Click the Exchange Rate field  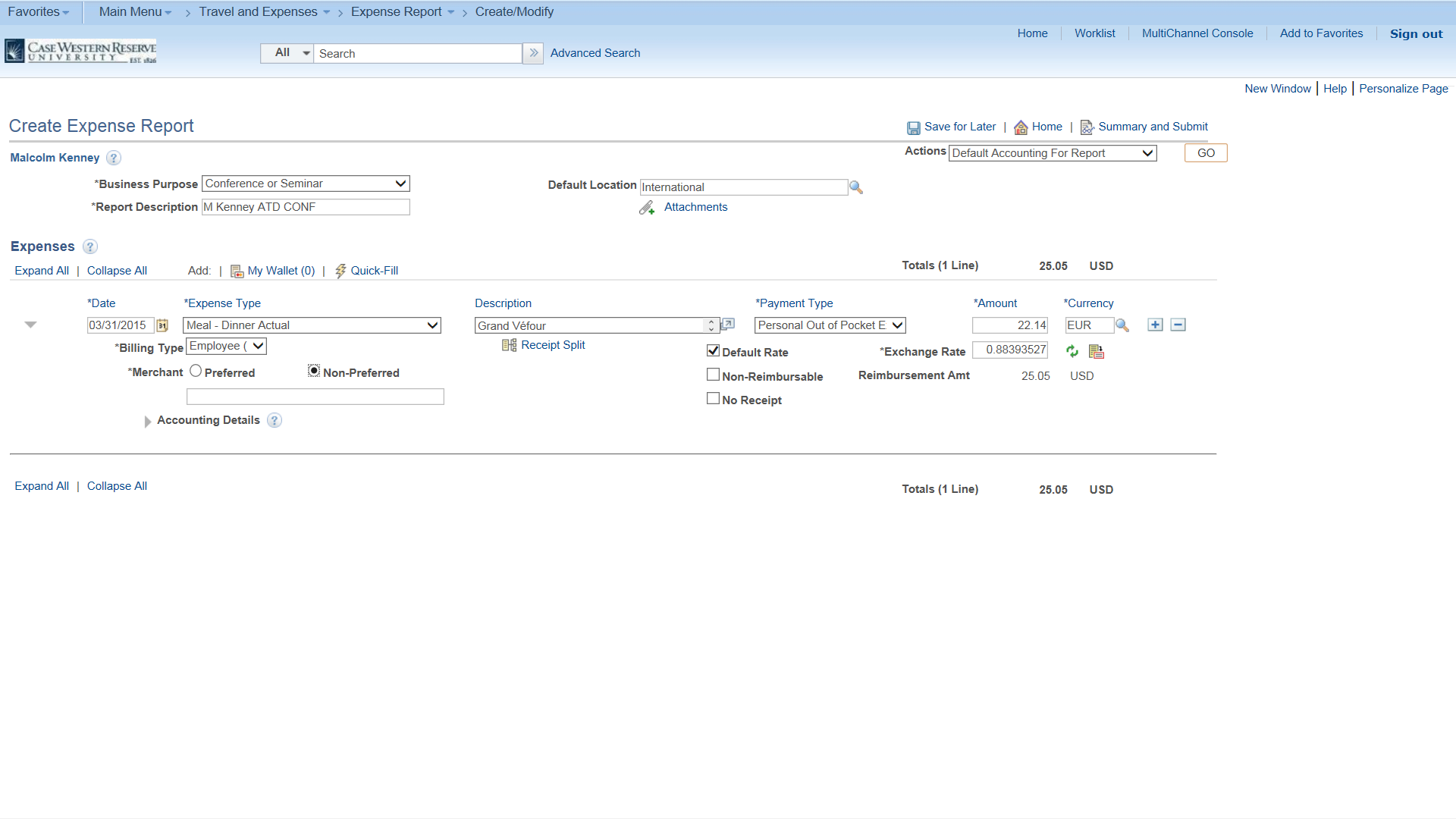click(x=1010, y=350)
